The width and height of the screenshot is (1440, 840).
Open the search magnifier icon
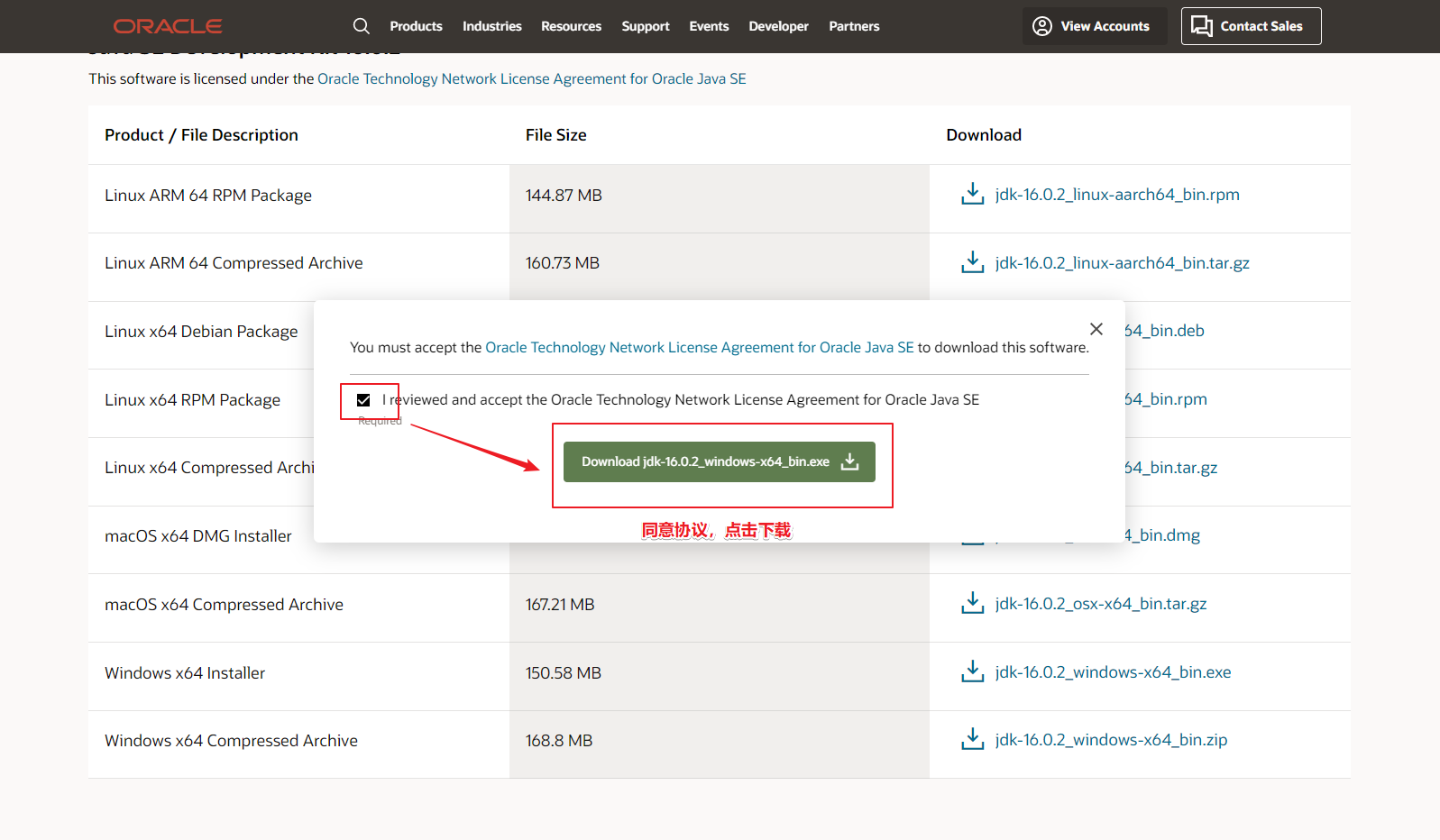point(362,26)
